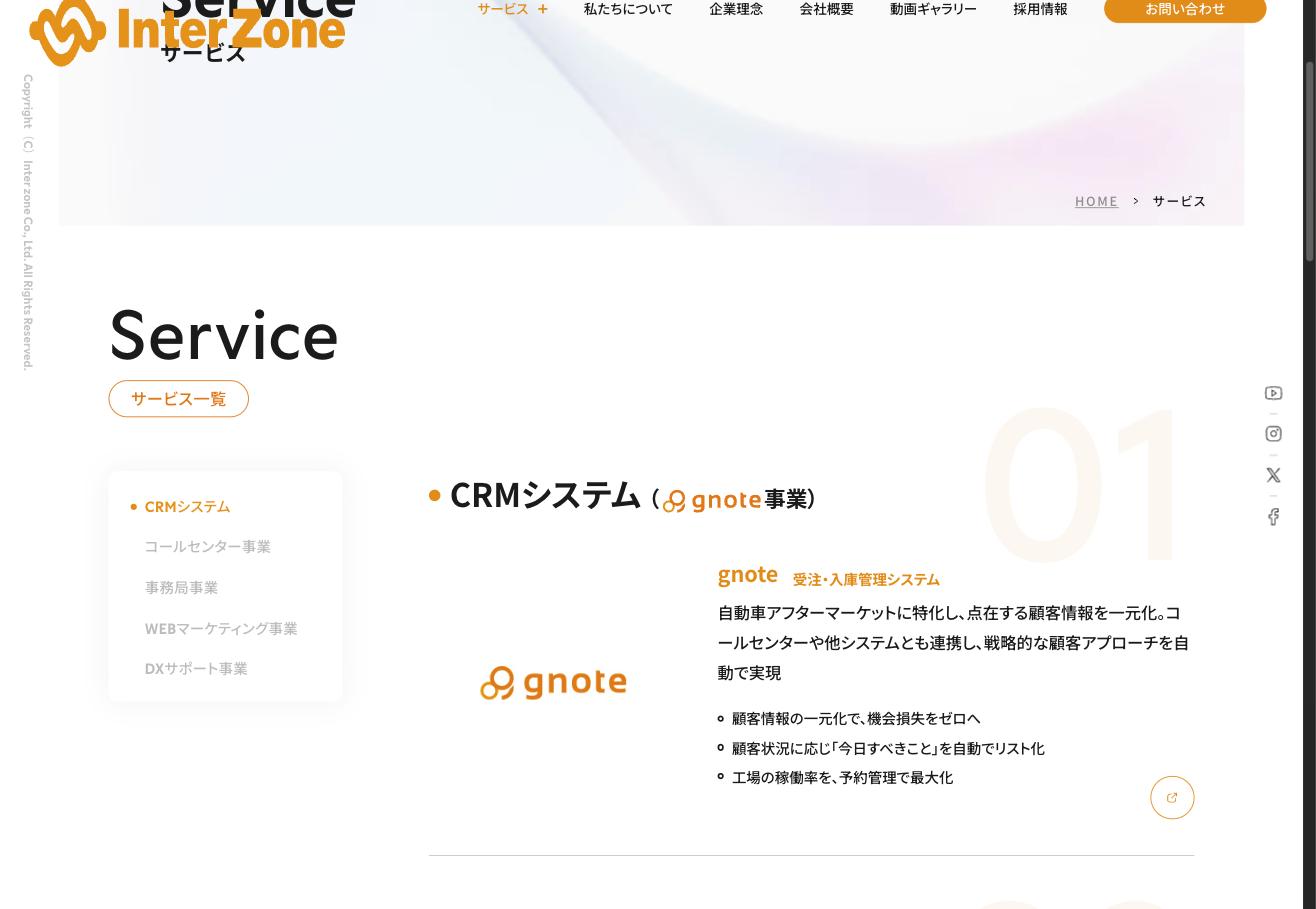Click the CRMシステム section heading

pyautogui.click(x=545, y=495)
